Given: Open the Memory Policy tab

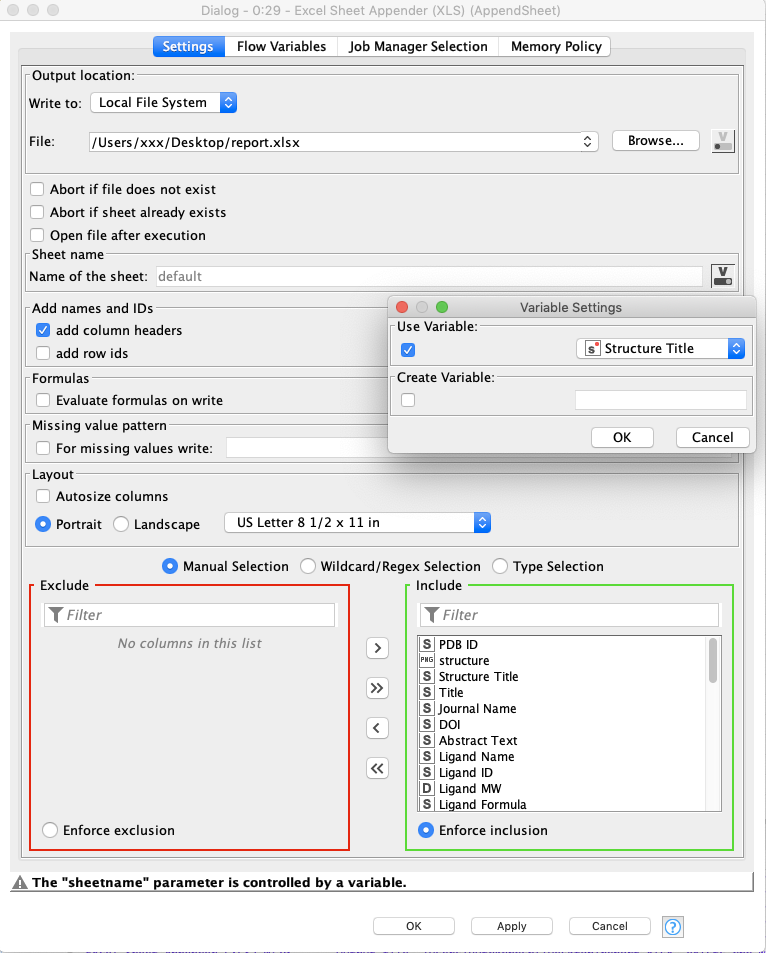Looking at the screenshot, I should [x=556, y=46].
